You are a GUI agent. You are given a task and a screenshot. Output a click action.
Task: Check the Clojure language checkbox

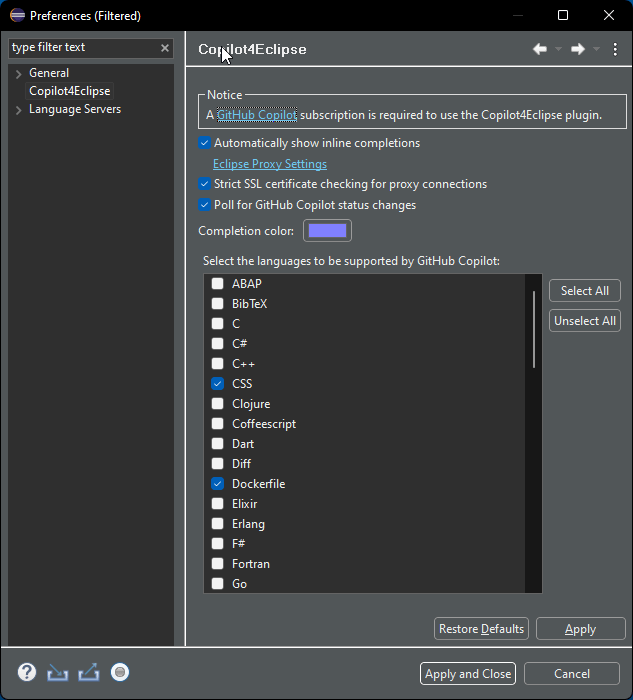(217, 404)
